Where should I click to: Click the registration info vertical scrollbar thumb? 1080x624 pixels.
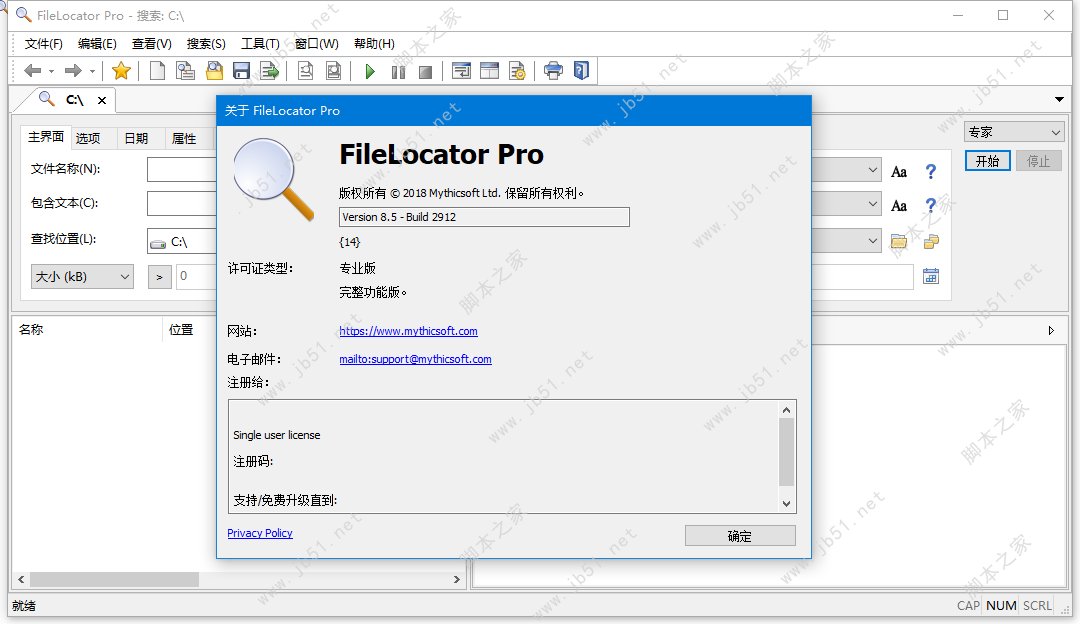pos(787,452)
